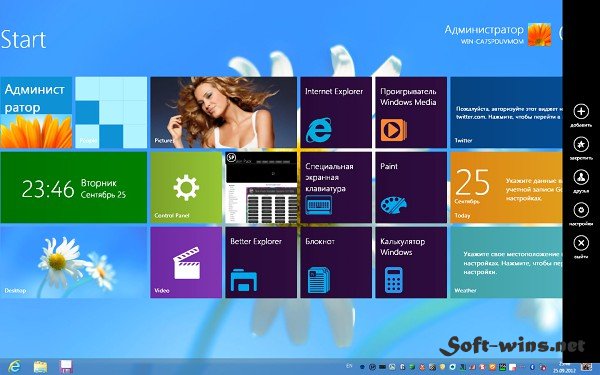The width and height of the screenshot is (600, 375).
Task: Open the Paint tile
Action: pos(411,188)
